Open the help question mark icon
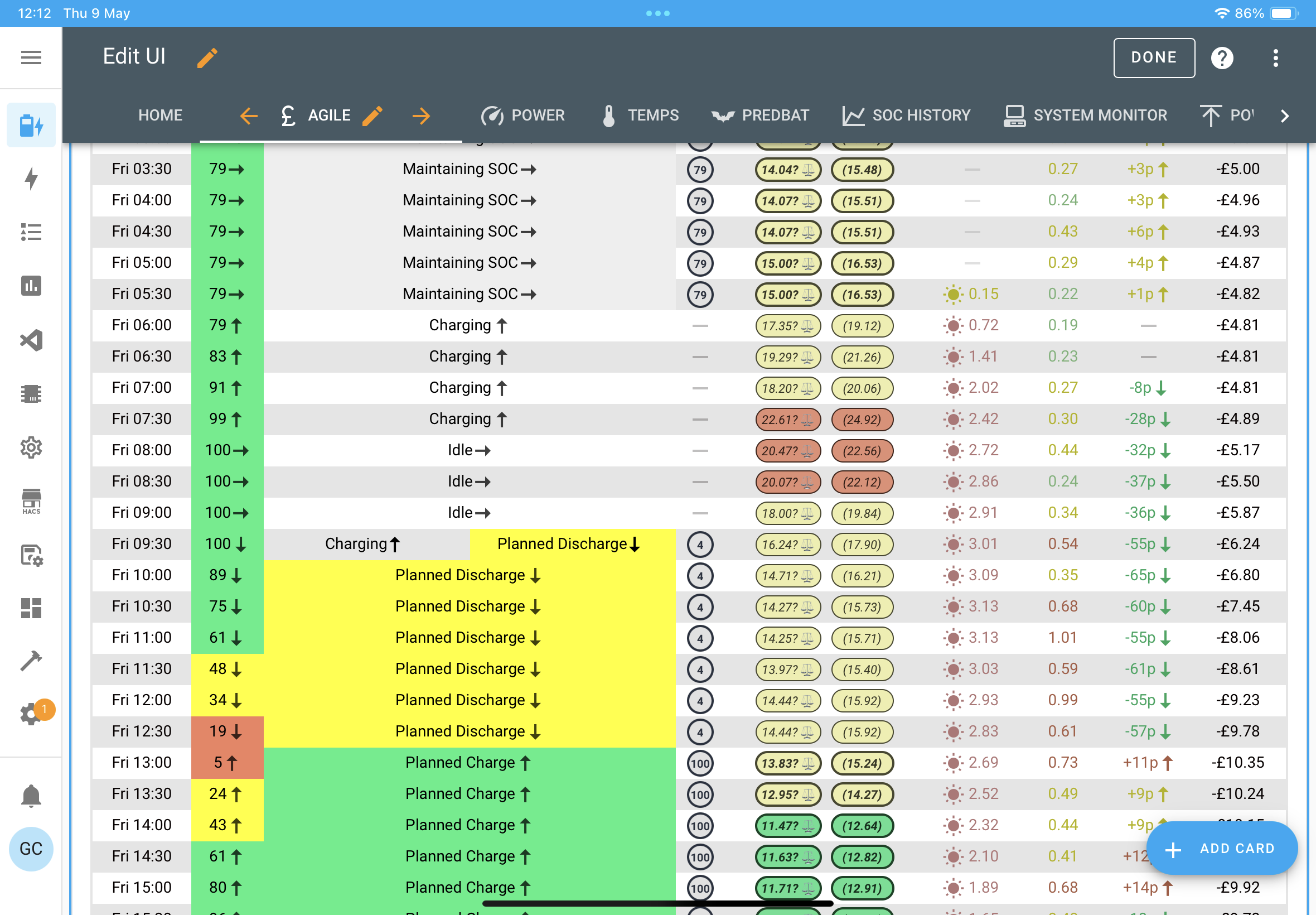Image resolution: width=1316 pixels, height=915 pixels. (1221, 57)
